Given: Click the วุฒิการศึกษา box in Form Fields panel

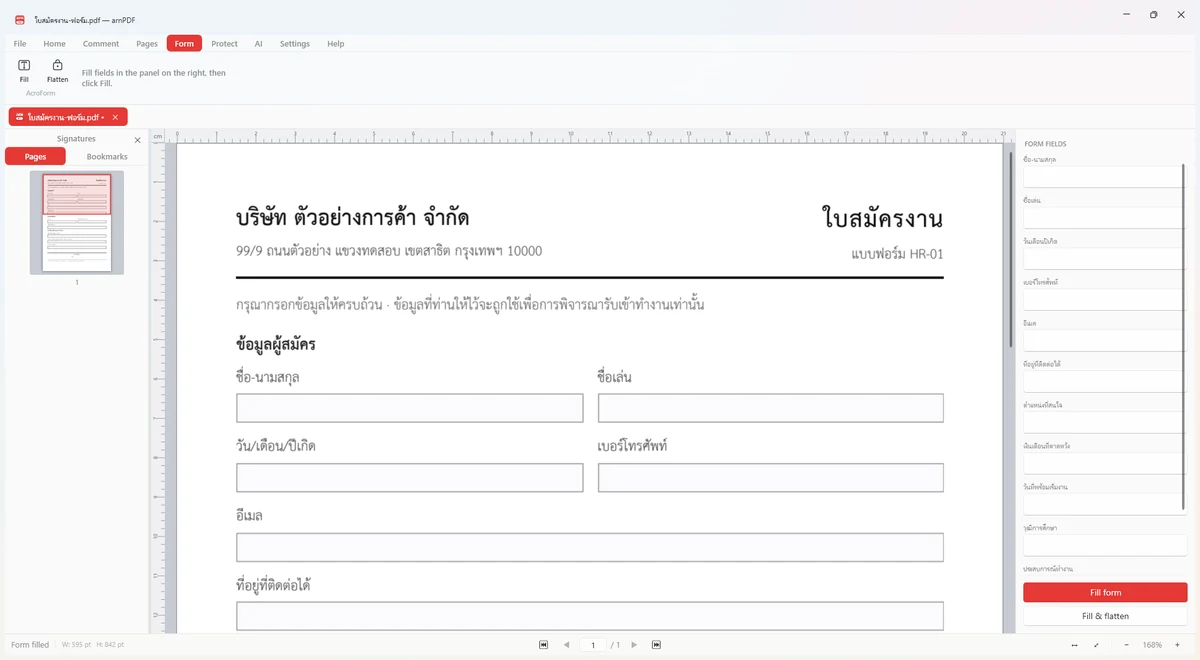Looking at the screenshot, I should (x=1104, y=545).
